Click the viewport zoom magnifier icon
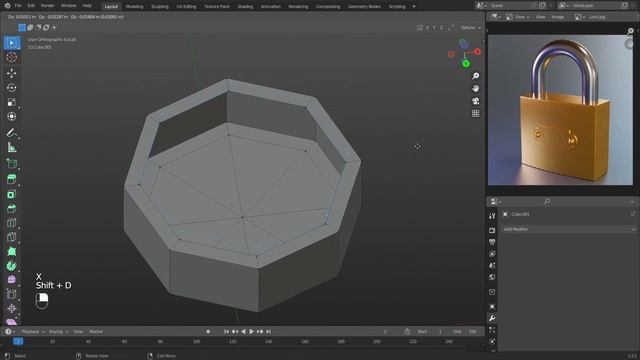640x360 pixels. pyautogui.click(x=476, y=76)
